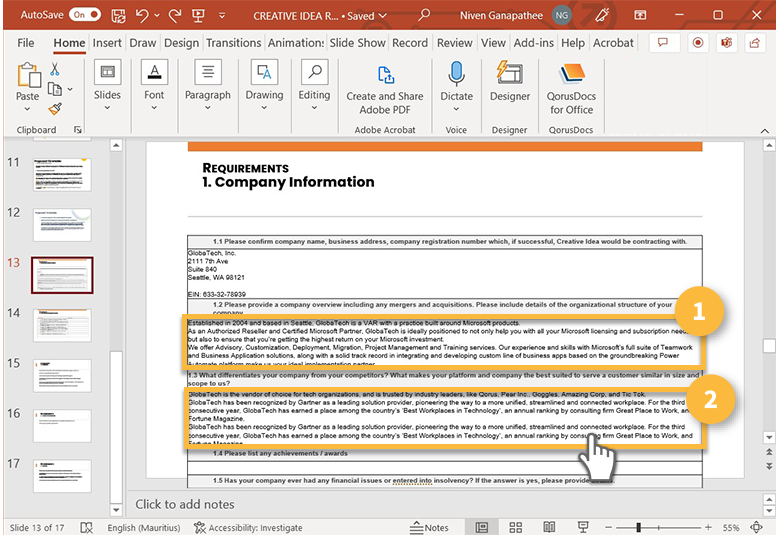Select the Format Painter brush

[54, 108]
